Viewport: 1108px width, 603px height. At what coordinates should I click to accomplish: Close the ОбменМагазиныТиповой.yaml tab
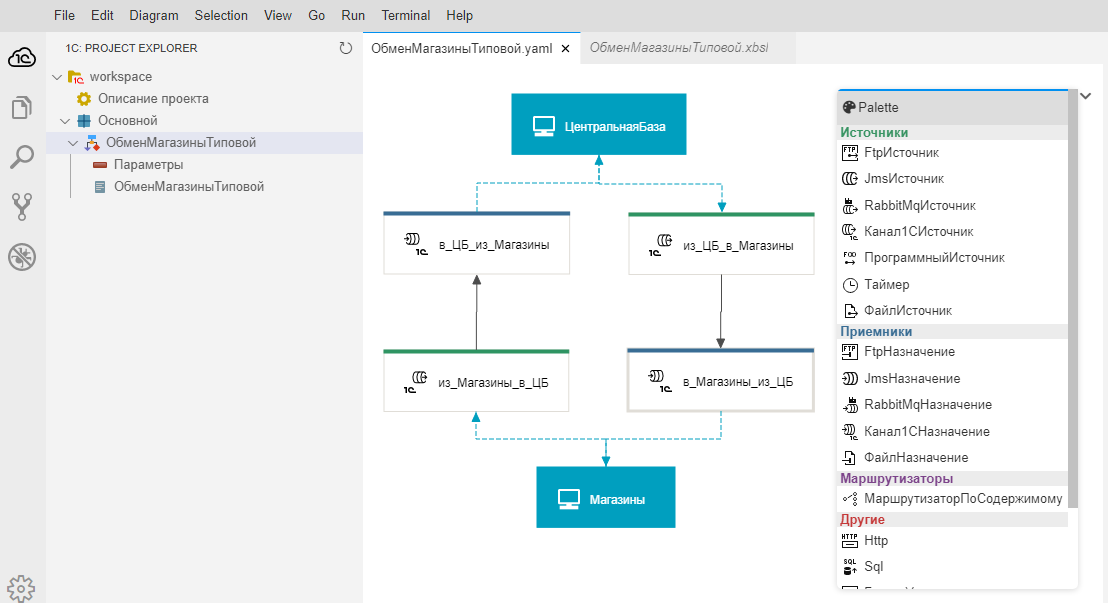565,48
